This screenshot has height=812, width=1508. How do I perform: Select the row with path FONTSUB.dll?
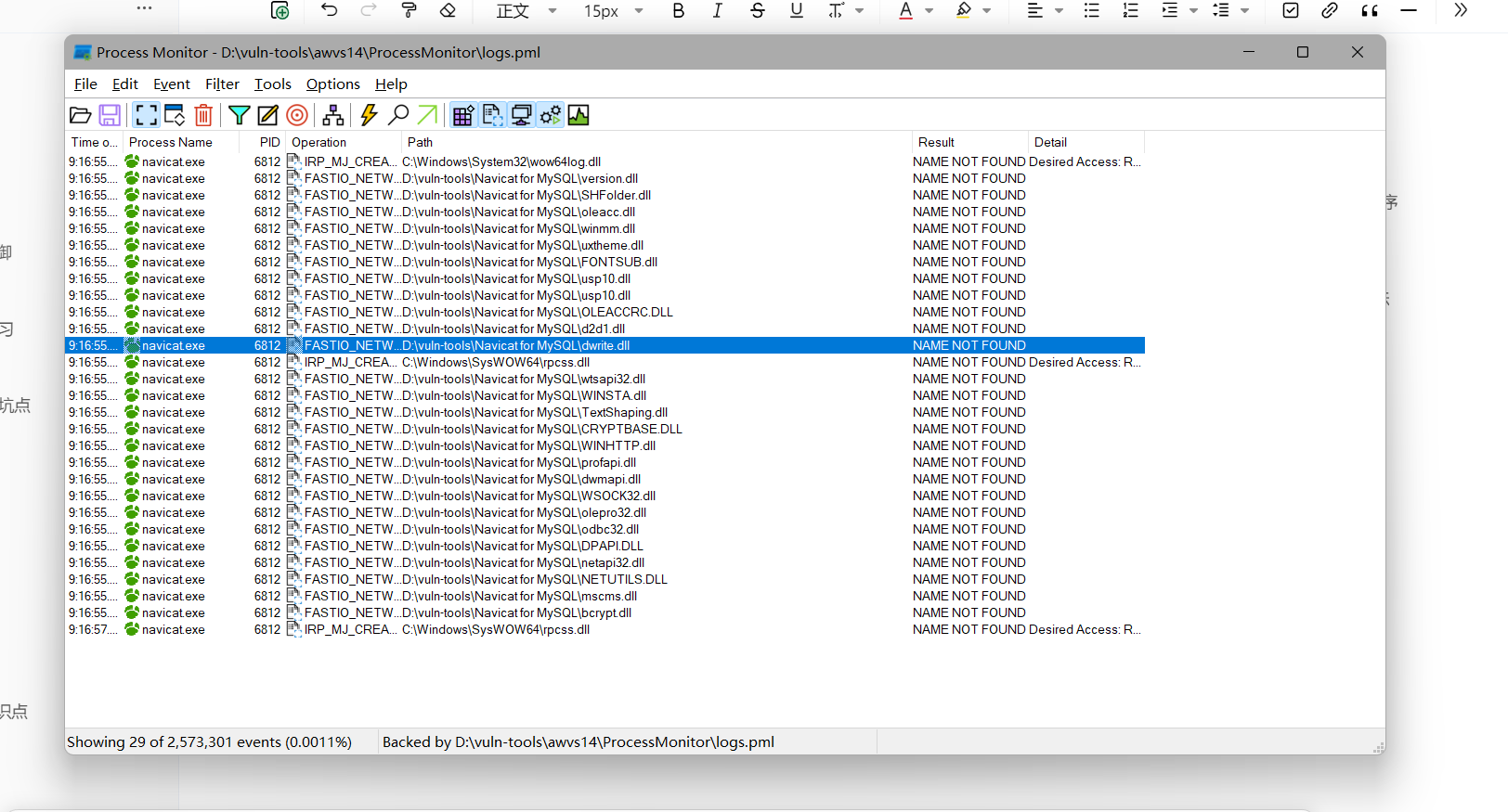(x=604, y=262)
